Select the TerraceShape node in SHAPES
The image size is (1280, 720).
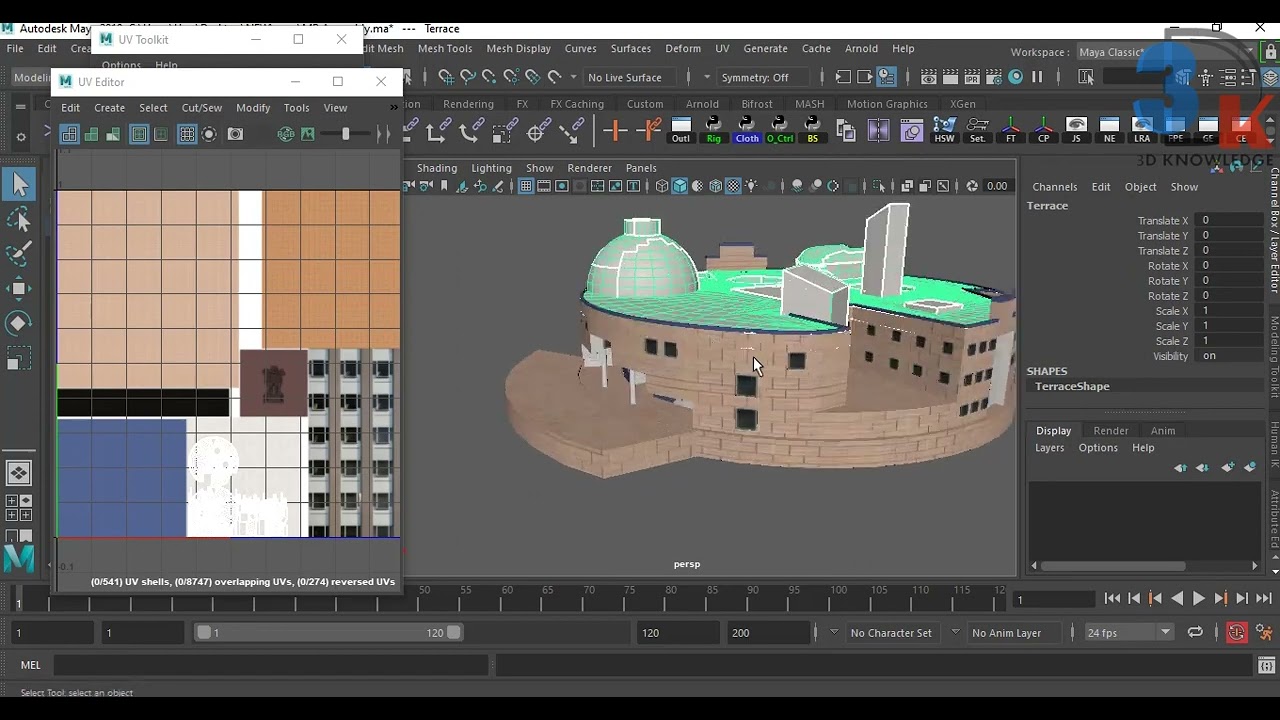(x=1072, y=386)
